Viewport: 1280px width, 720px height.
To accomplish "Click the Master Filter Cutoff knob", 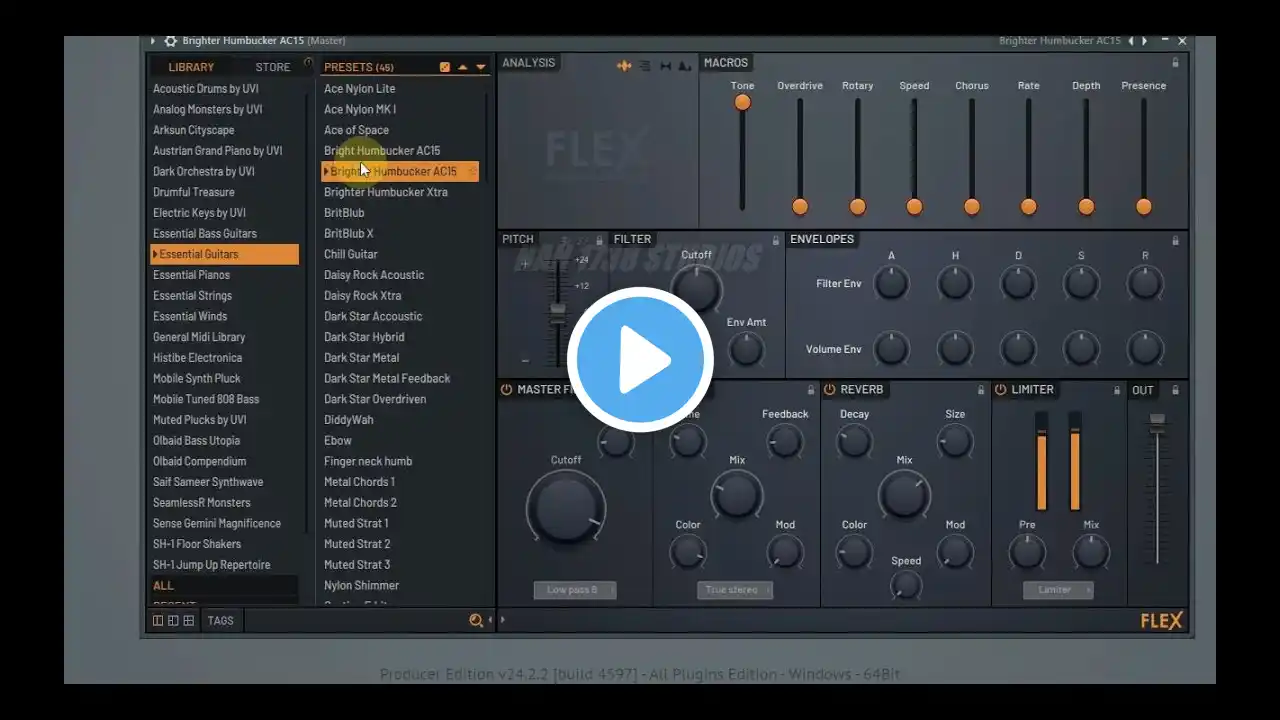I will coord(566,507).
